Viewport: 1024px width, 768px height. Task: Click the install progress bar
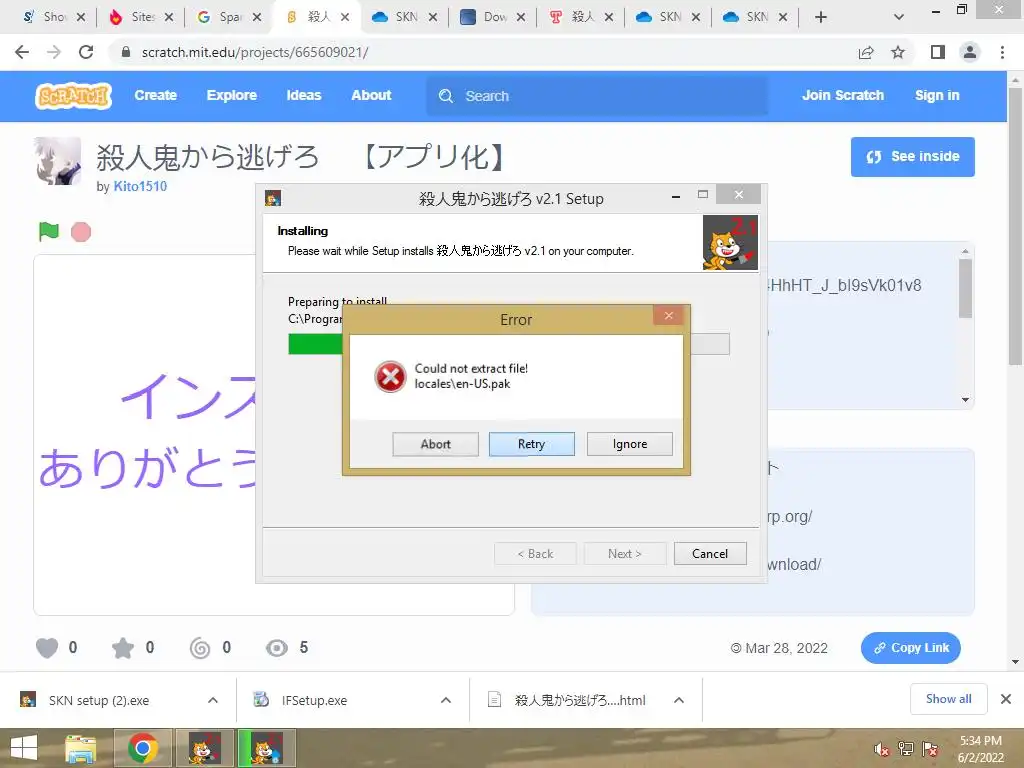(509, 344)
